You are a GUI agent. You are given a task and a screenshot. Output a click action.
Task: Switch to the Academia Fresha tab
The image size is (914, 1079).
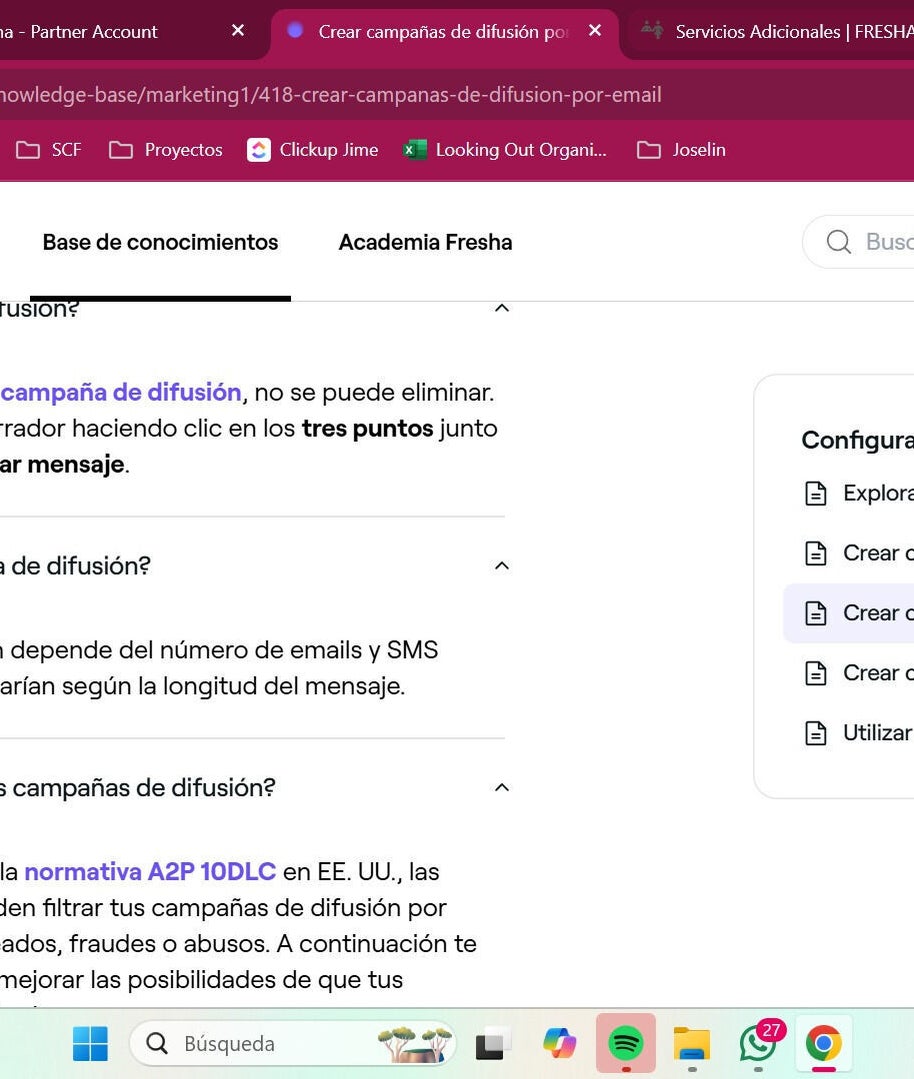pos(425,242)
